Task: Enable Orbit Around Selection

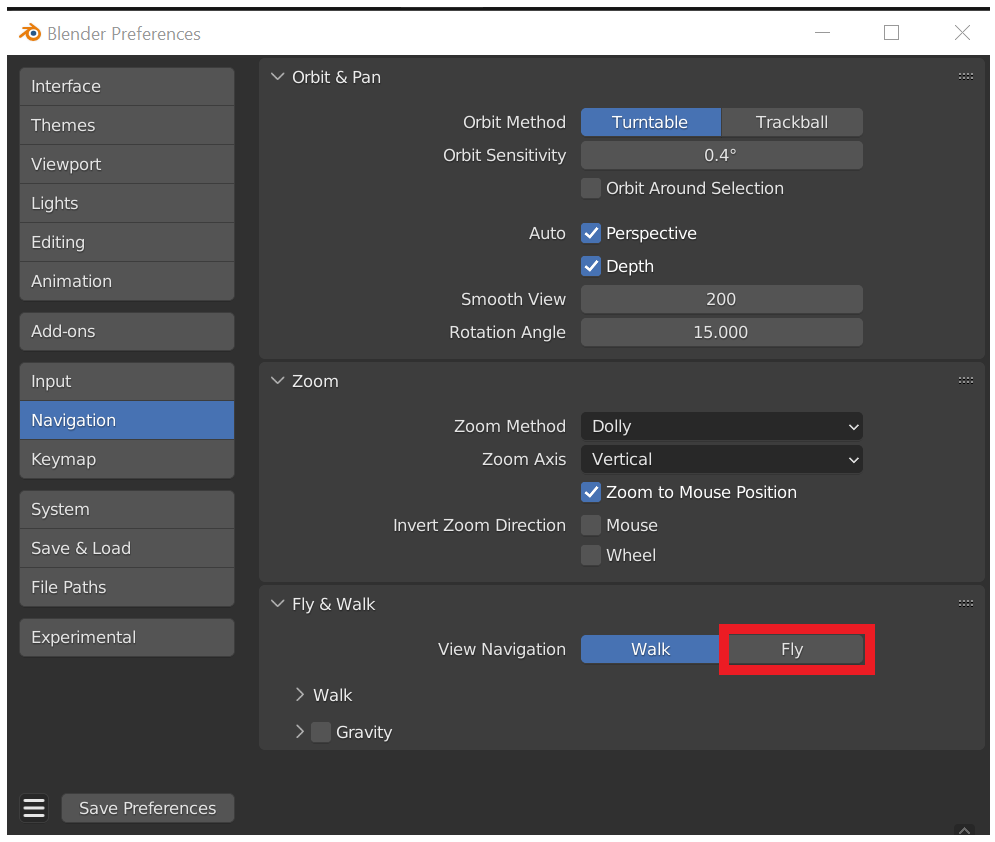Action: coord(590,188)
